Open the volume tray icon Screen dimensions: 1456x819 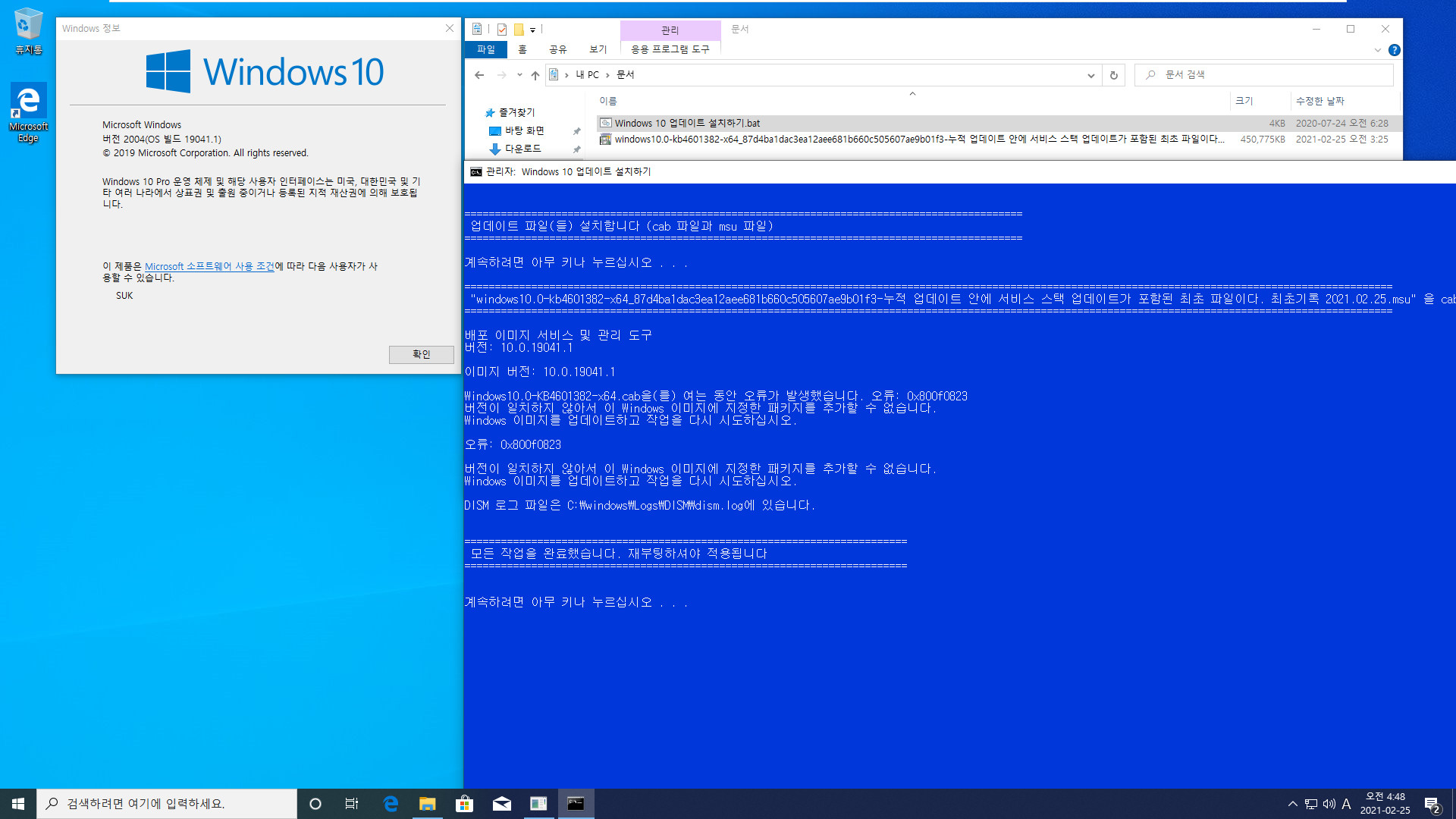click(1329, 804)
